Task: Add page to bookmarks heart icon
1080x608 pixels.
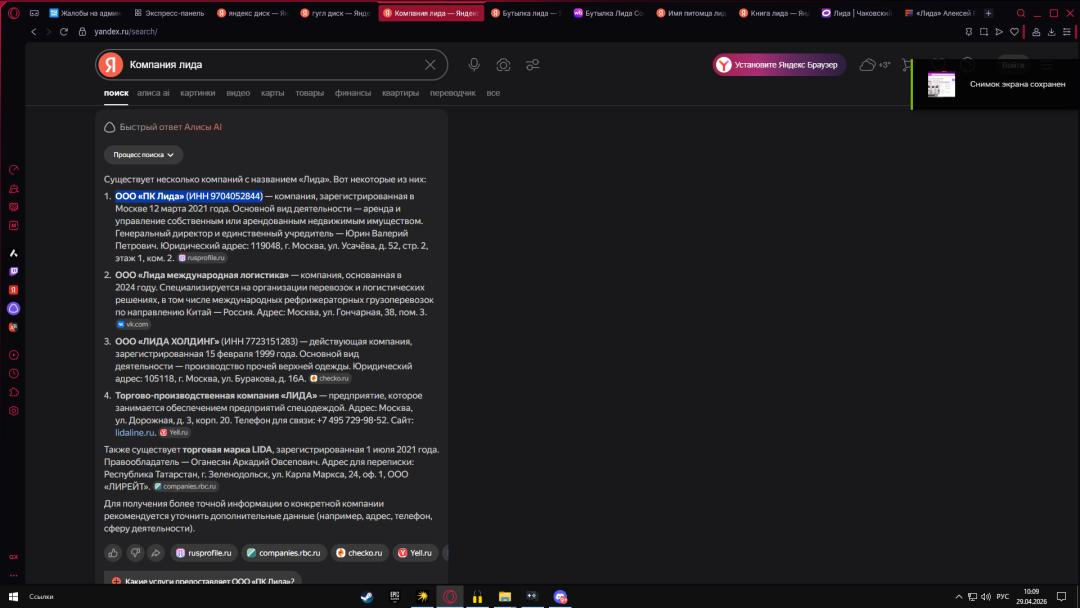Action: [1014, 32]
